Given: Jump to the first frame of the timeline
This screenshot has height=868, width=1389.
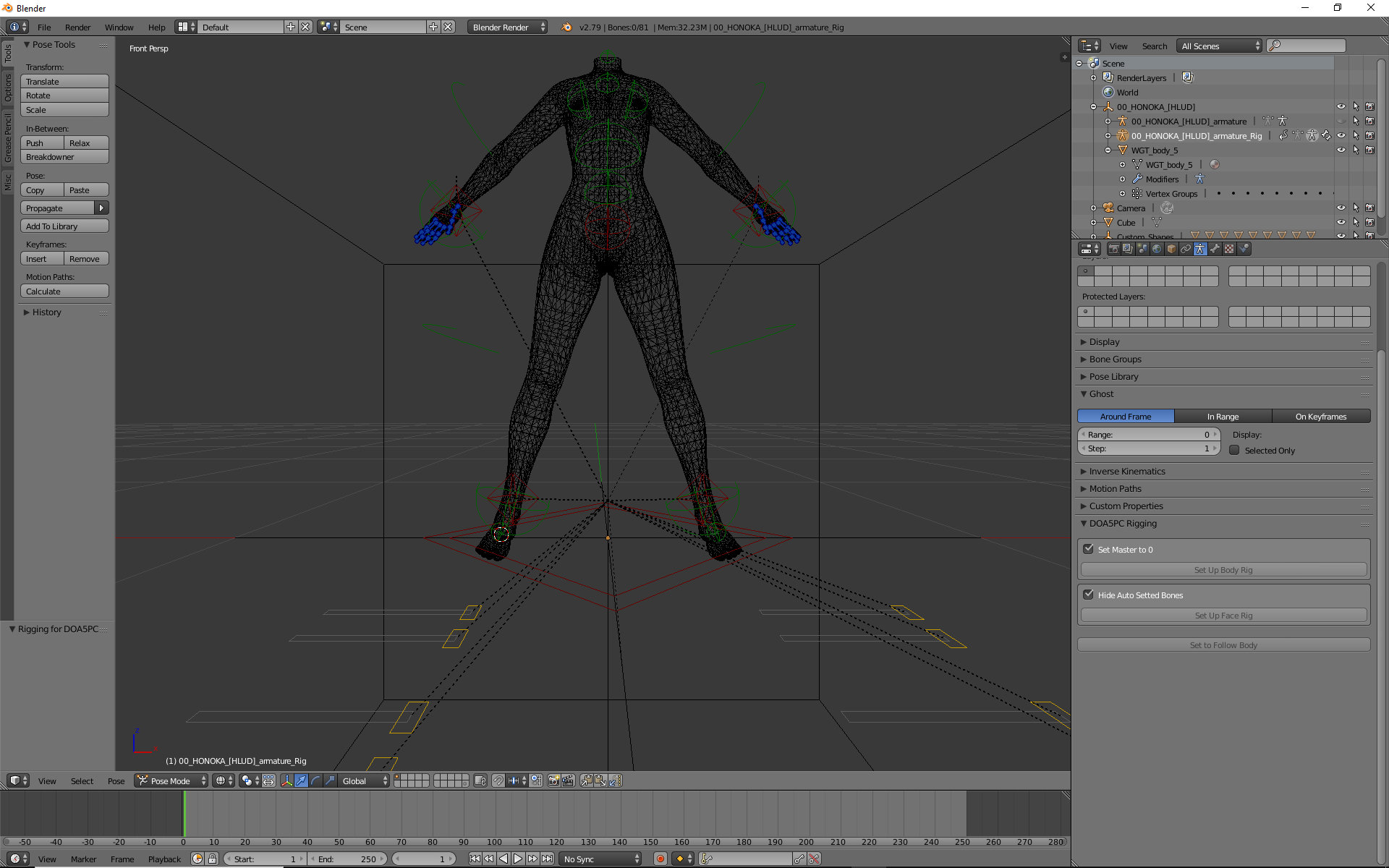Looking at the screenshot, I should 475,859.
